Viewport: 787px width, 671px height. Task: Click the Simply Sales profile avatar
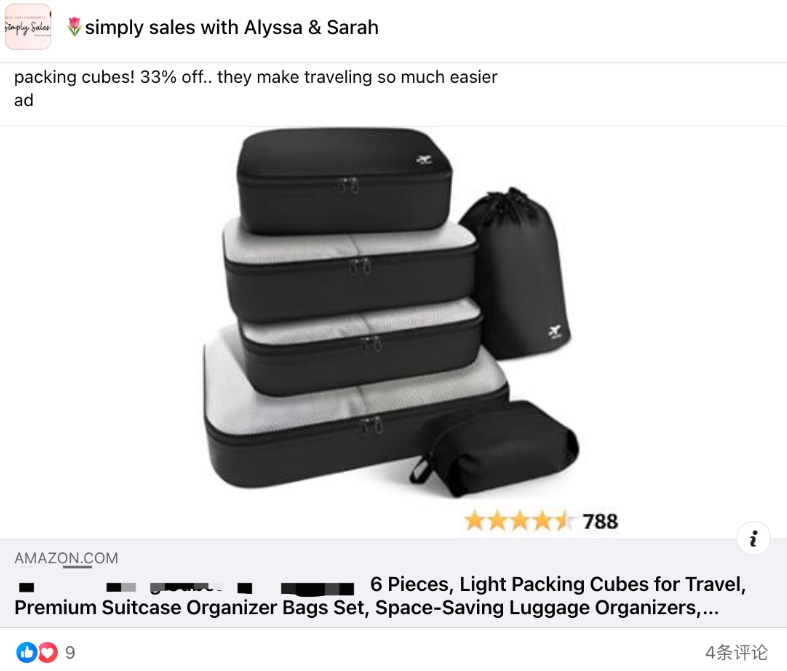click(28, 27)
